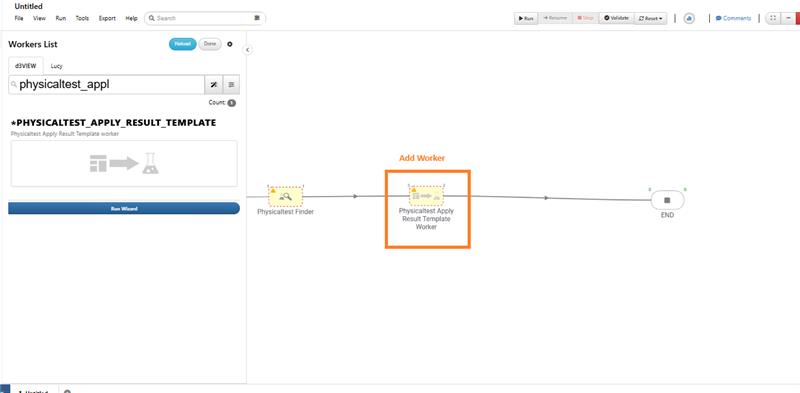The height and width of the screenshot is (393, 800).
Task: Click the Untitled workflow title
Action: tap(29, 7)
